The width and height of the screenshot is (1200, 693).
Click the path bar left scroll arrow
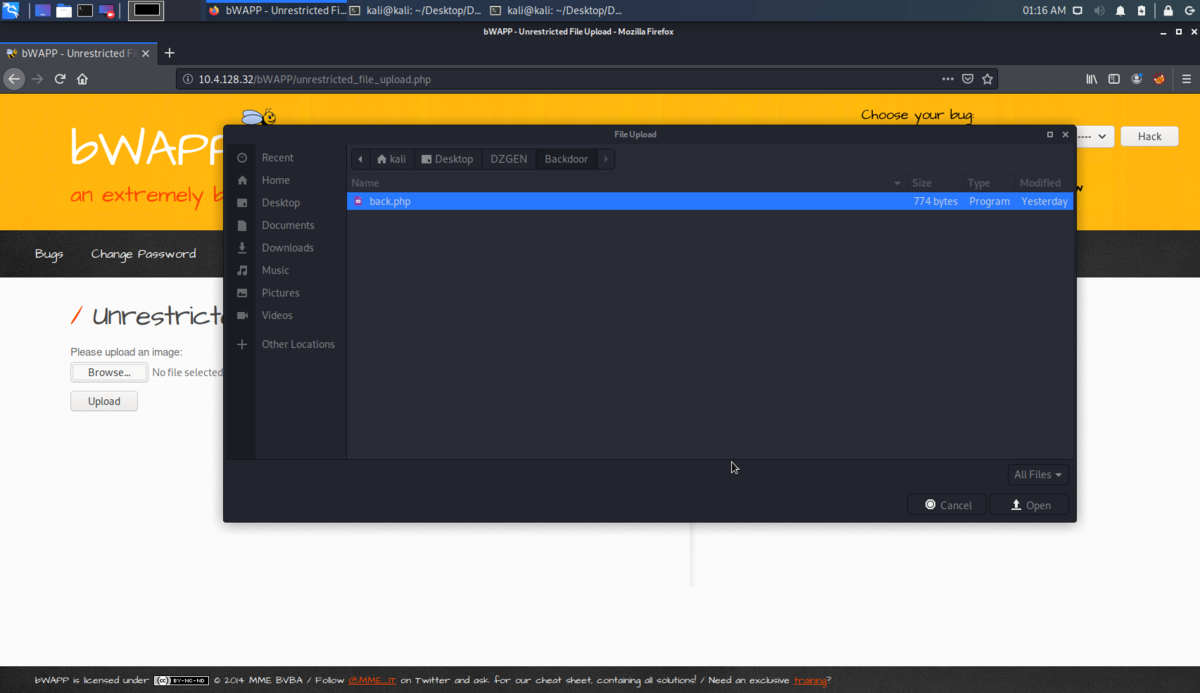[x=360, y=159]
